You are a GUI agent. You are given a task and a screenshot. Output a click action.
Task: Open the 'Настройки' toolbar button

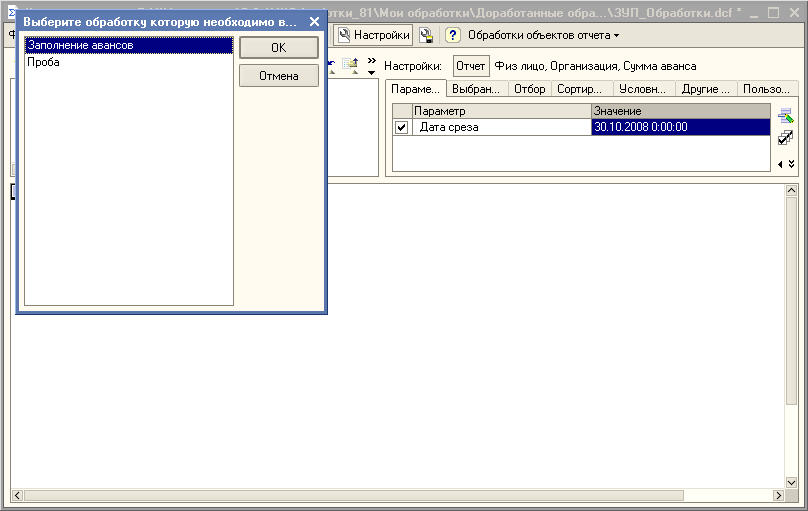pos(374,35)
